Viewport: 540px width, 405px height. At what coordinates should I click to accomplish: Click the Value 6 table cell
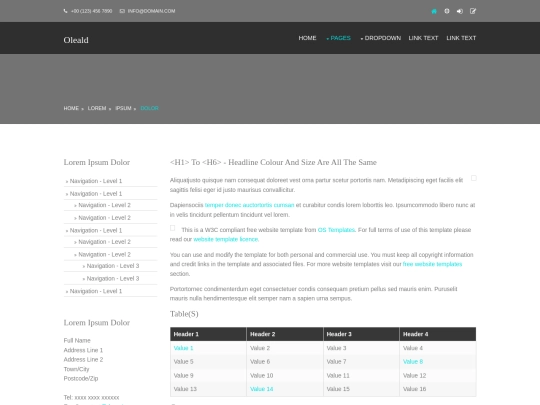point(284,362)
